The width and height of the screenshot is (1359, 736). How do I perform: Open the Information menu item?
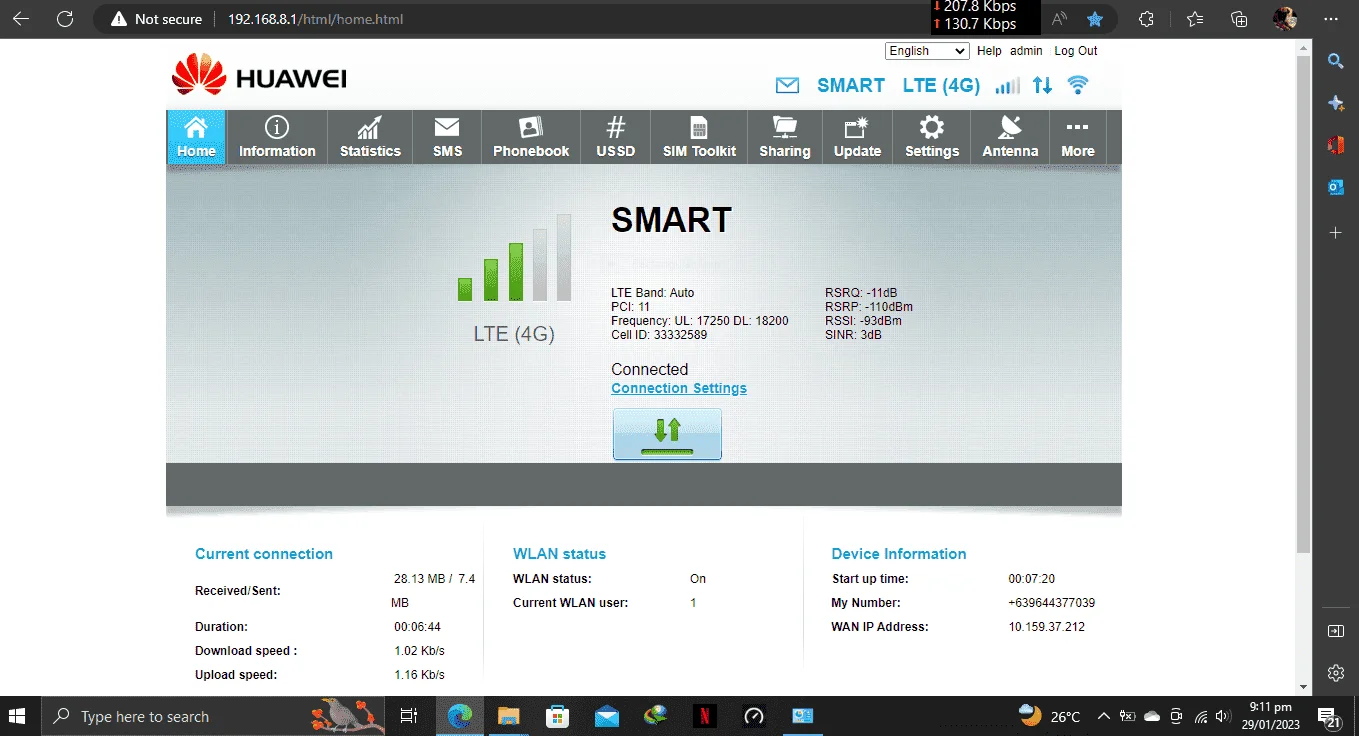(277, 137)
